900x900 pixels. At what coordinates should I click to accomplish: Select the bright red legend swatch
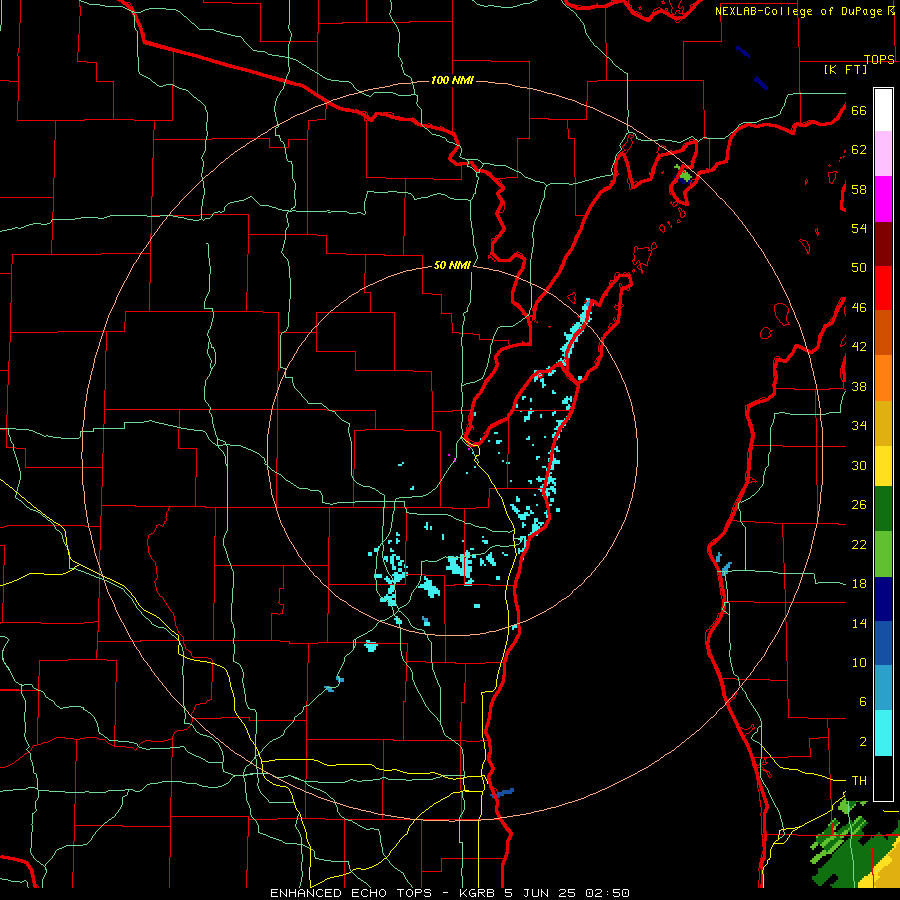click(x=883, y=288)
